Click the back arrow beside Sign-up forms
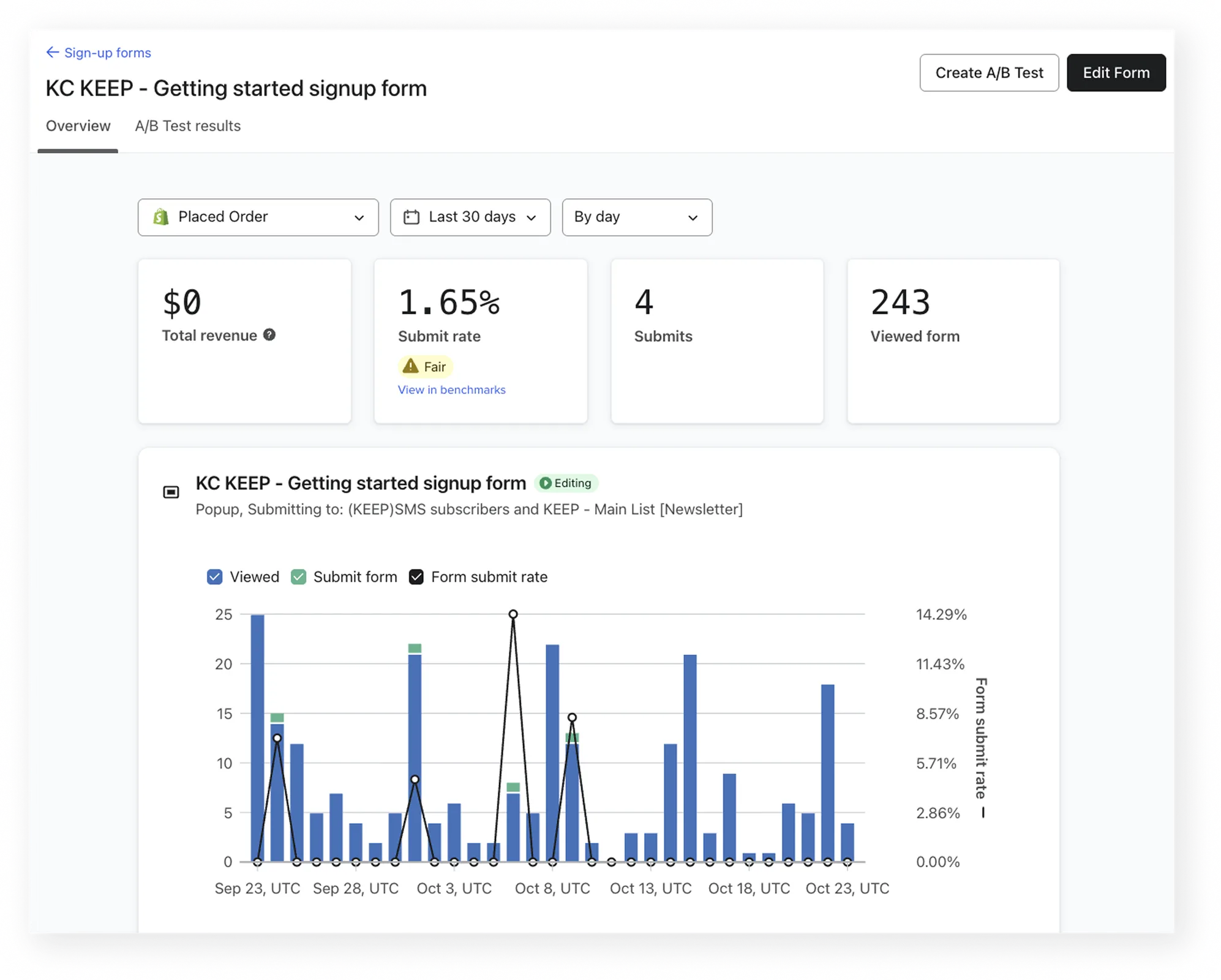 (x=53, y=53)
